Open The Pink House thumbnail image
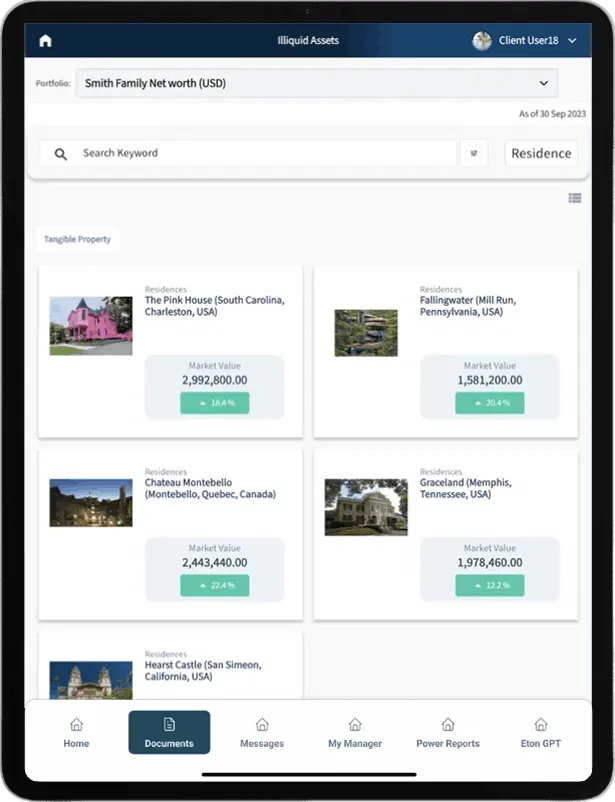The width and height of the screenshot is (615, 802). (91, 326)
